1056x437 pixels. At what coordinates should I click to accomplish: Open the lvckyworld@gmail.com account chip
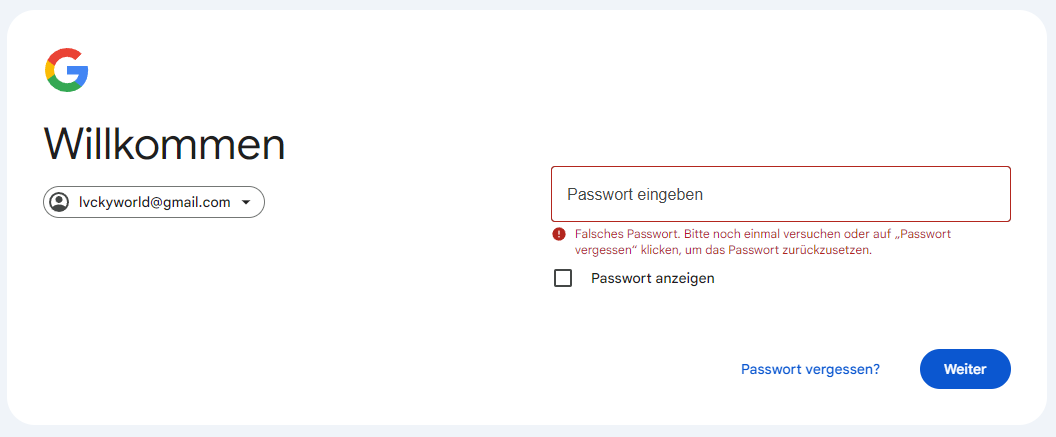154,202
